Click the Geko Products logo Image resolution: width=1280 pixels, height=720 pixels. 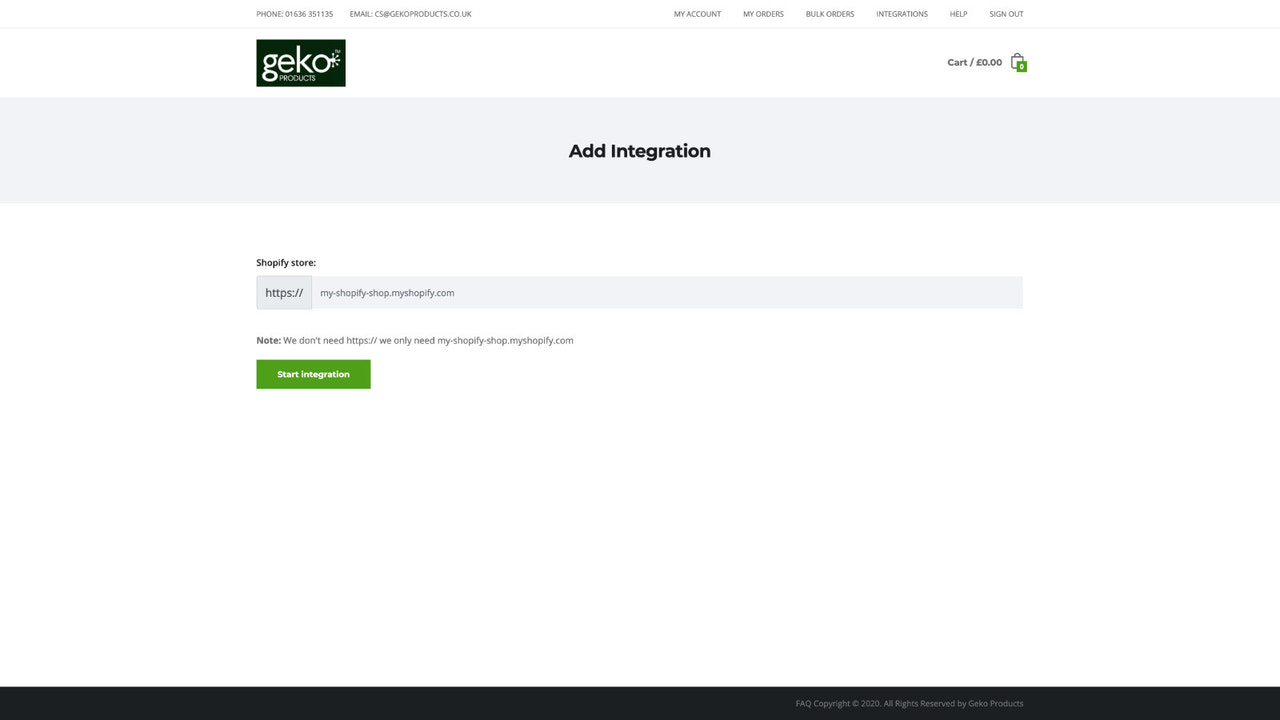point(300,62)
